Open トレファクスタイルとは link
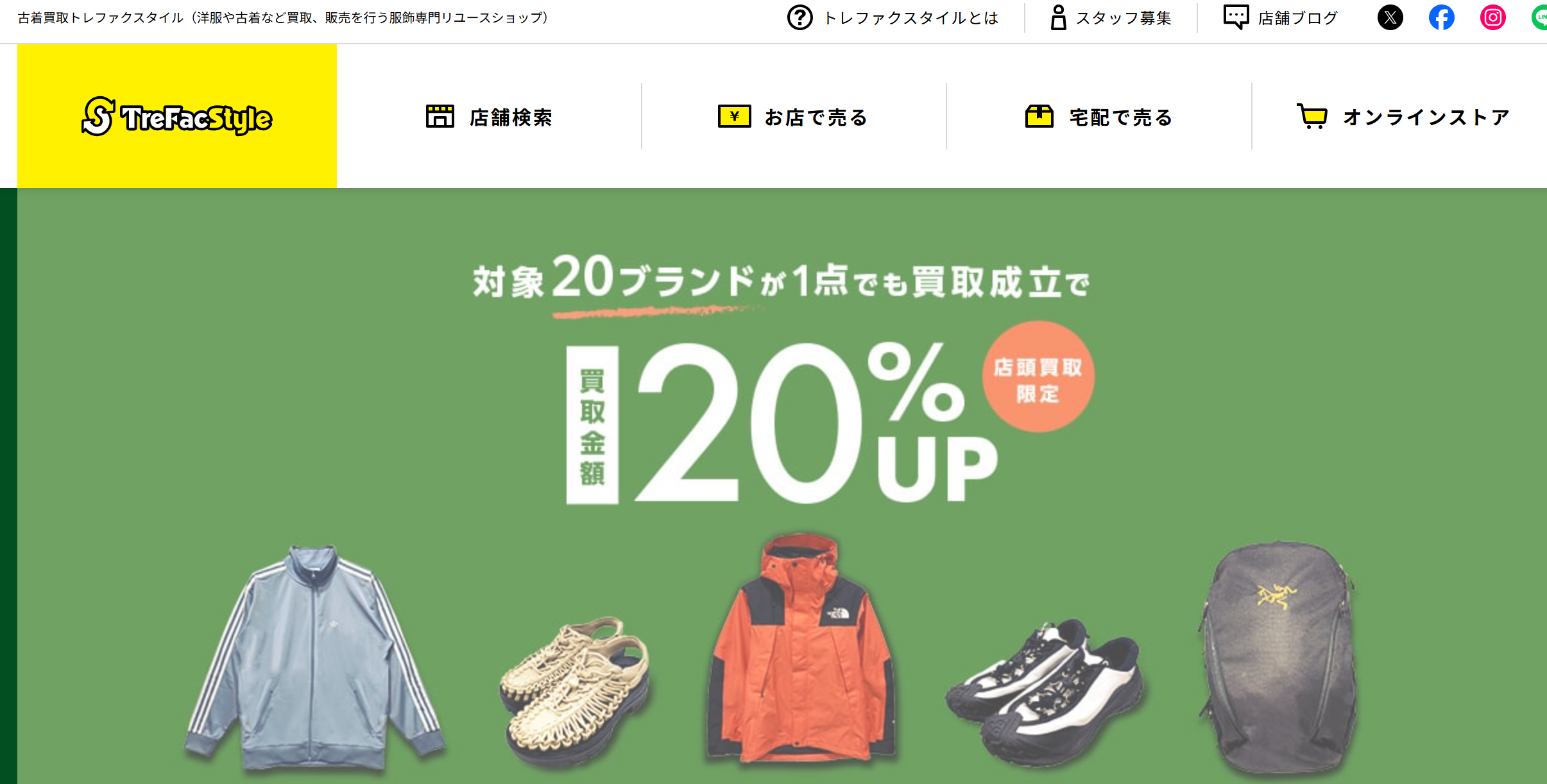The height and width of the screenshot is (784, 1547). 911,18
